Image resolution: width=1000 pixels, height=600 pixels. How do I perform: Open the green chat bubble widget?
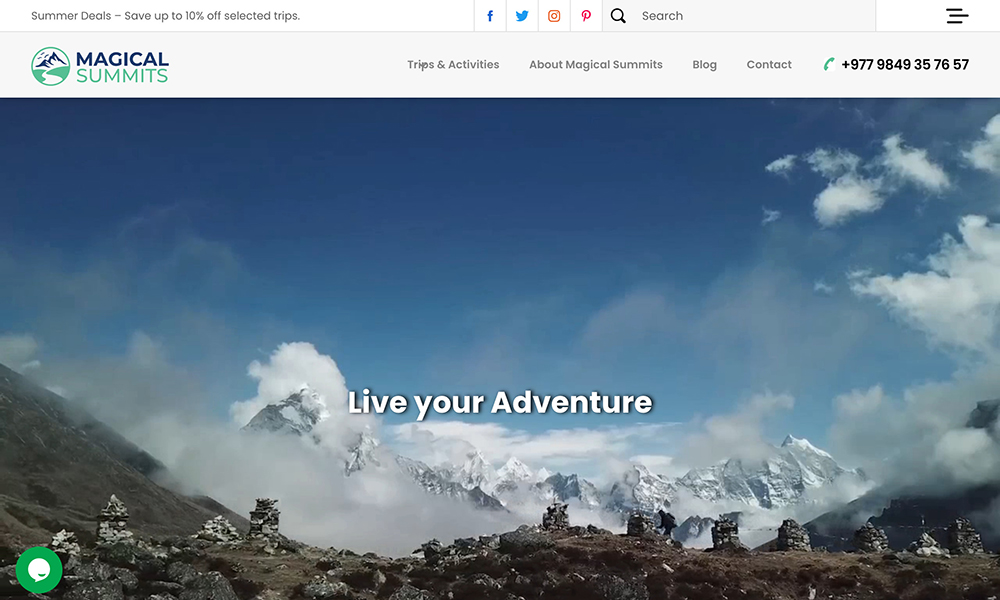coord(39,569)
